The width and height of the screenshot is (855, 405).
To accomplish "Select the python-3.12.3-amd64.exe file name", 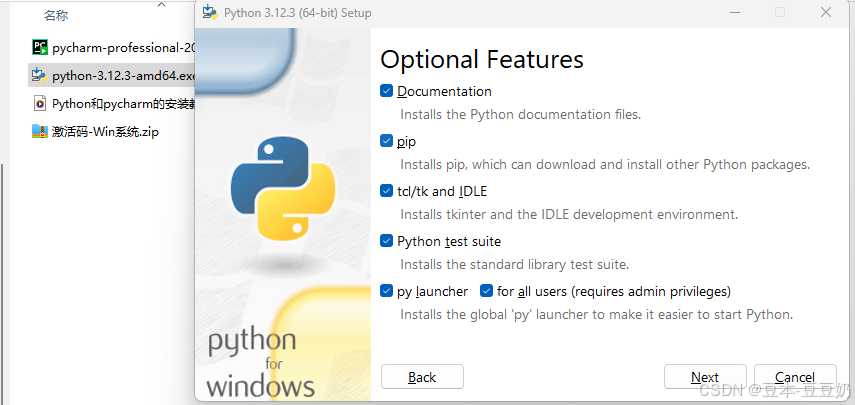I will [x=124, y=76].
